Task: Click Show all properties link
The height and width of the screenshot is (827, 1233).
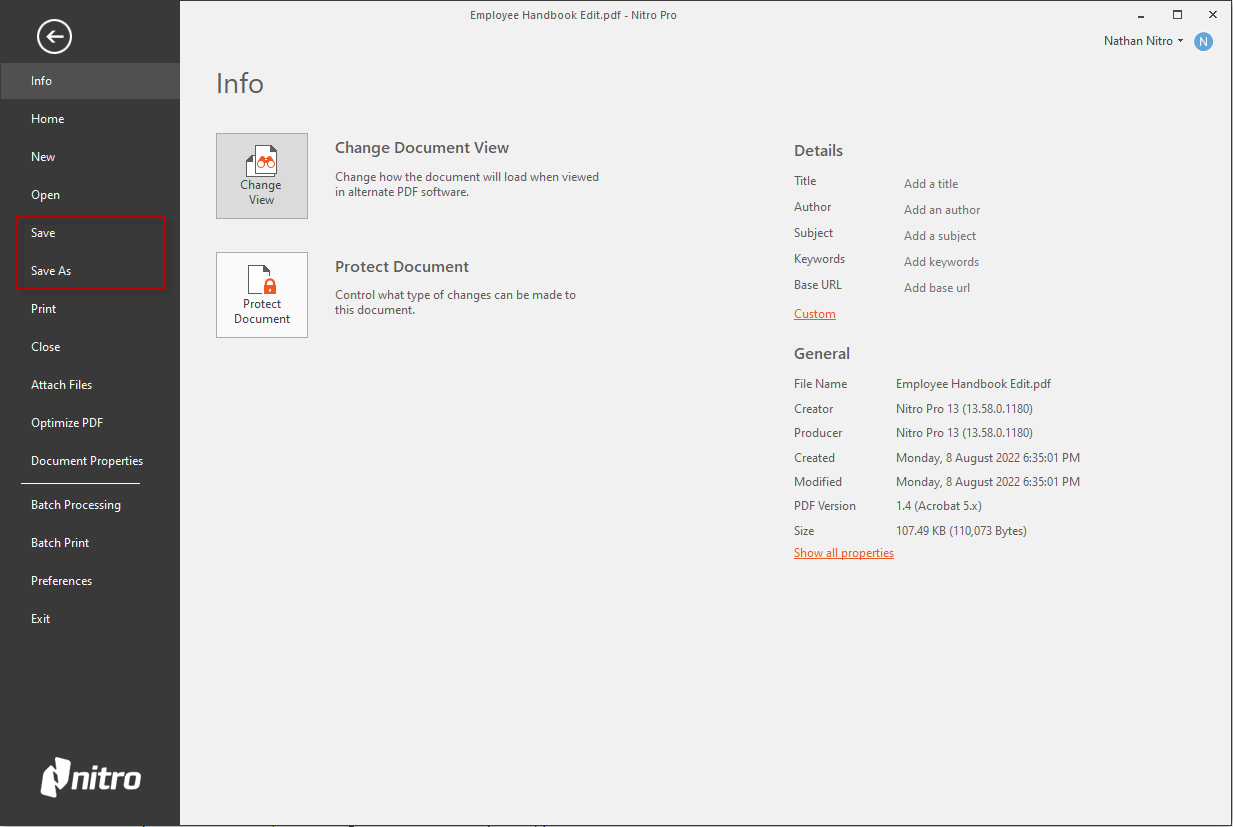Action: [x=843, y=553]
